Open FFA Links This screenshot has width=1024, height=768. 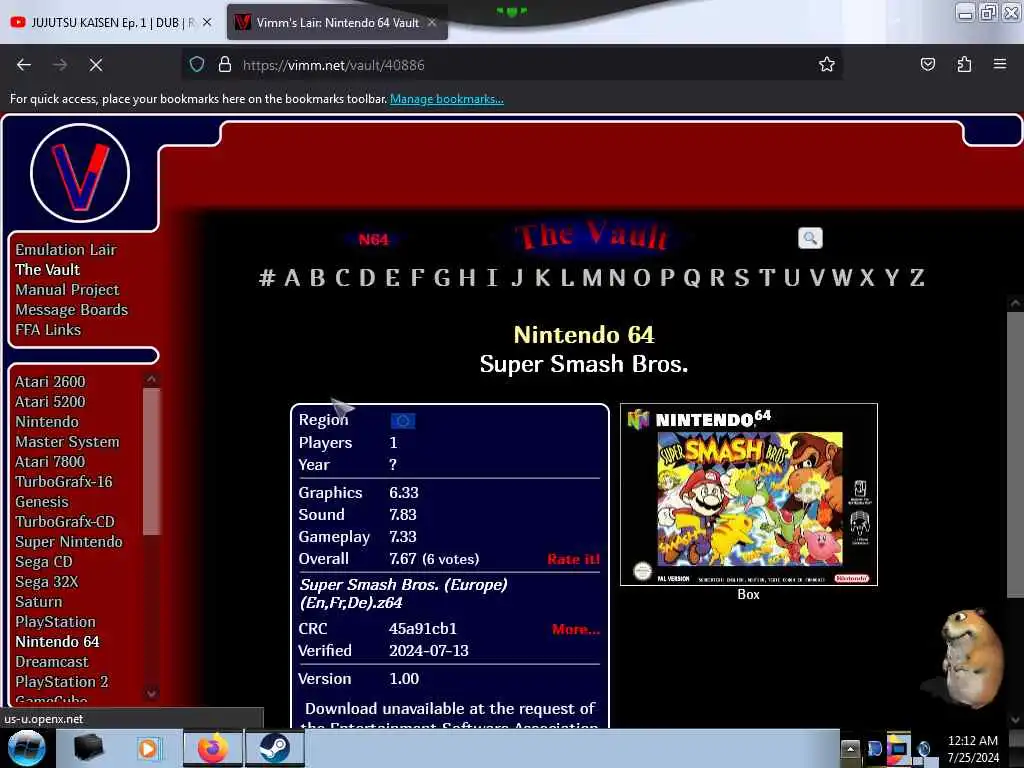click(x=48, y=330)
